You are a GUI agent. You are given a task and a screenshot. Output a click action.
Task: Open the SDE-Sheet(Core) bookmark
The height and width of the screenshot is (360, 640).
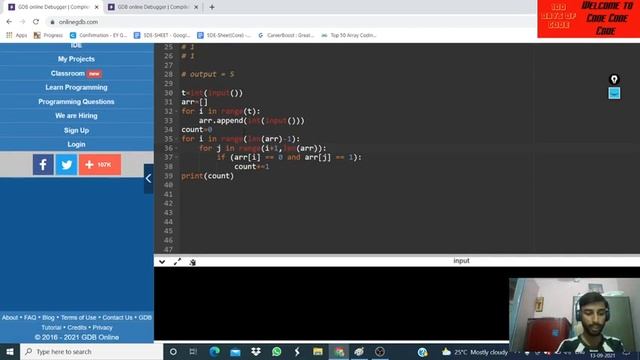pos(224,36)
